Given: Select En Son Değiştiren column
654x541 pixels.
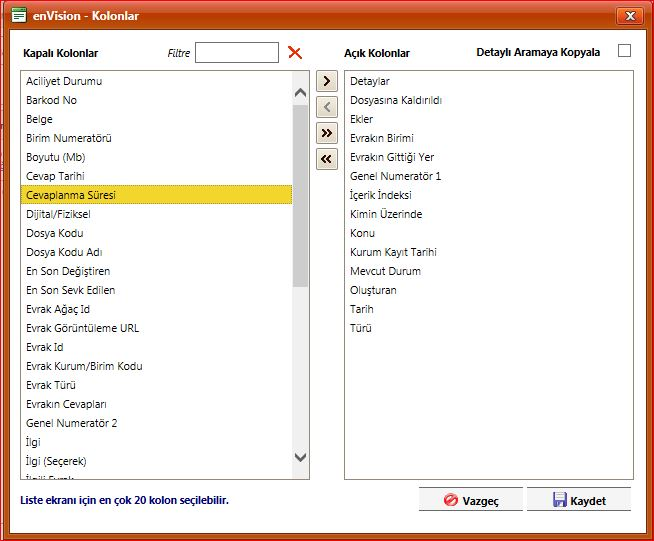Looking at the screenshot, I should pyautogui.click(x=156, y=271).
